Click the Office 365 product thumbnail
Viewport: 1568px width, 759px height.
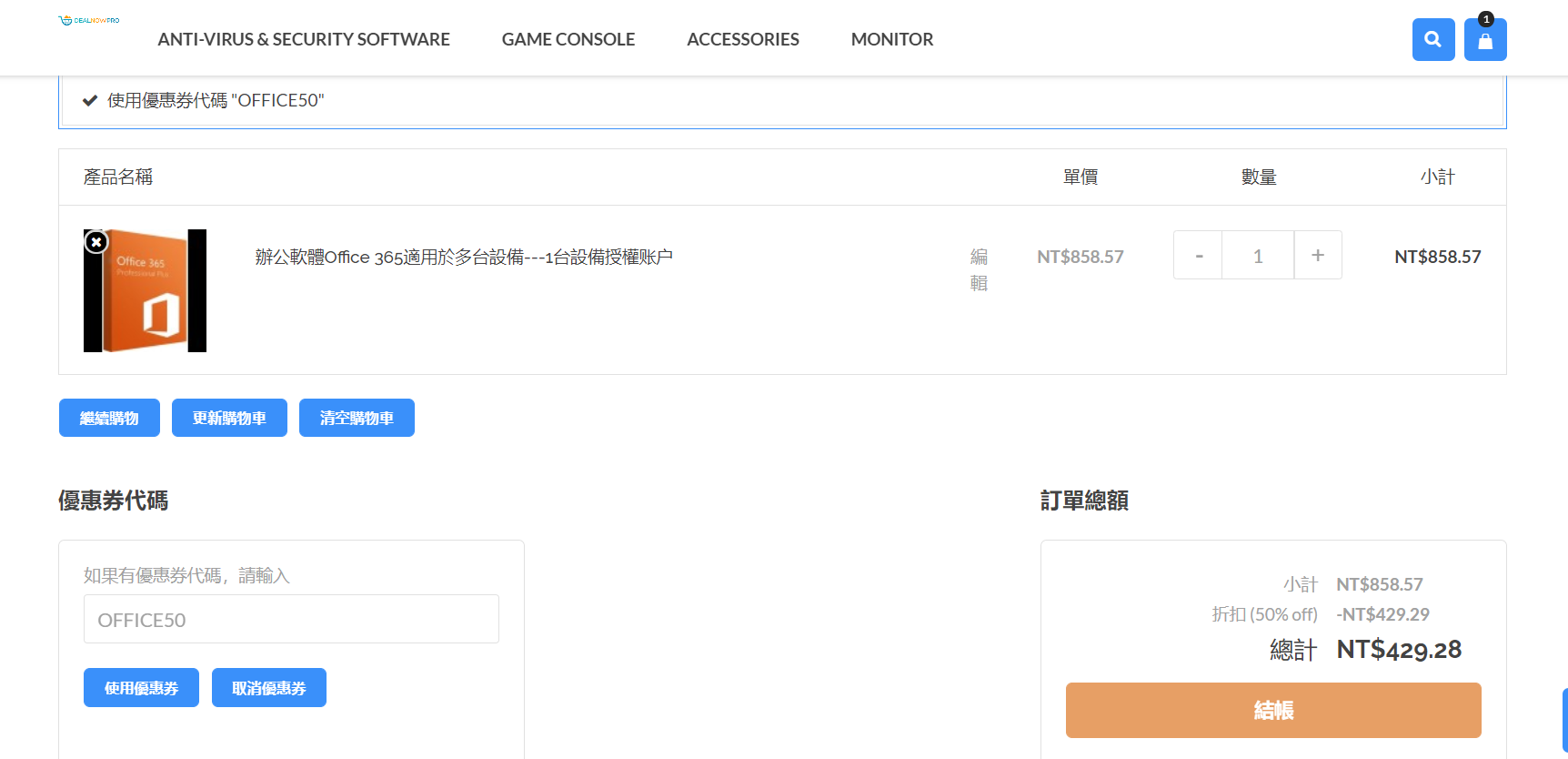145,290
